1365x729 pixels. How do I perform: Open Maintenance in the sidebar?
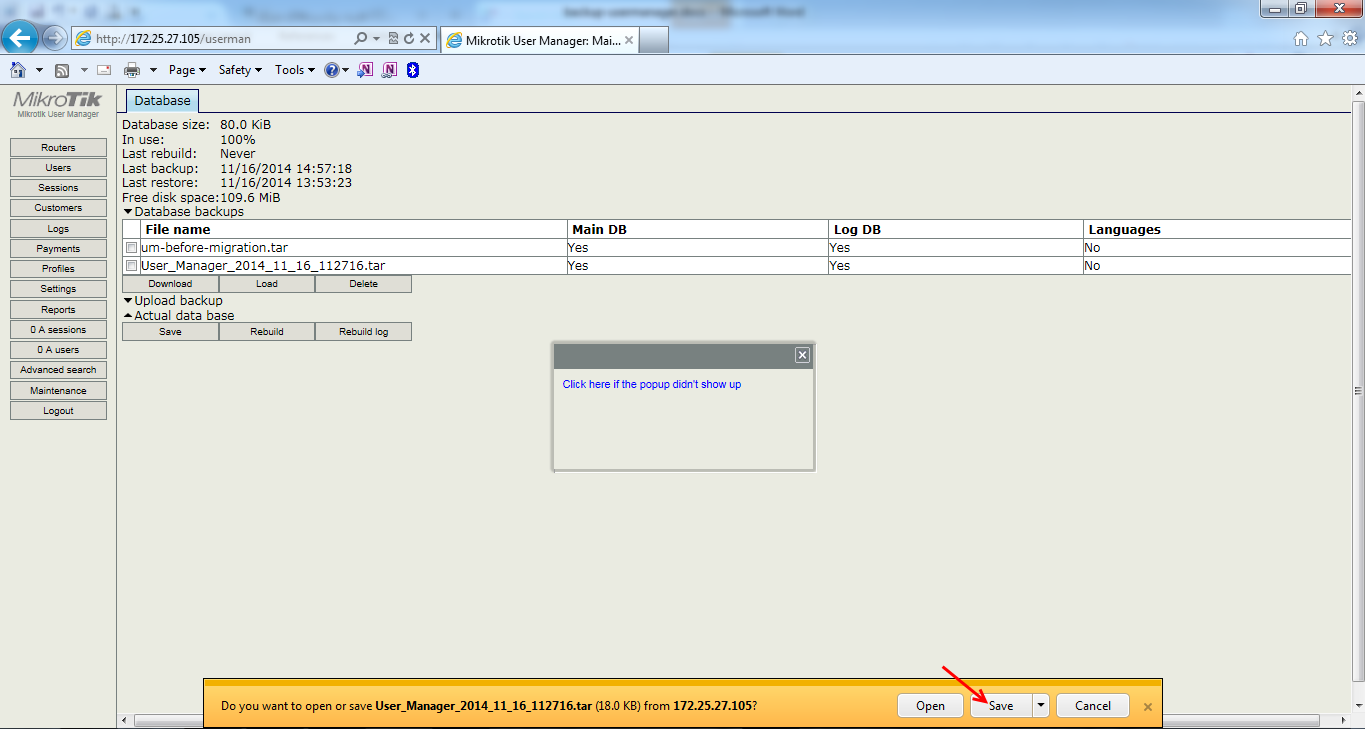[58, 391]
